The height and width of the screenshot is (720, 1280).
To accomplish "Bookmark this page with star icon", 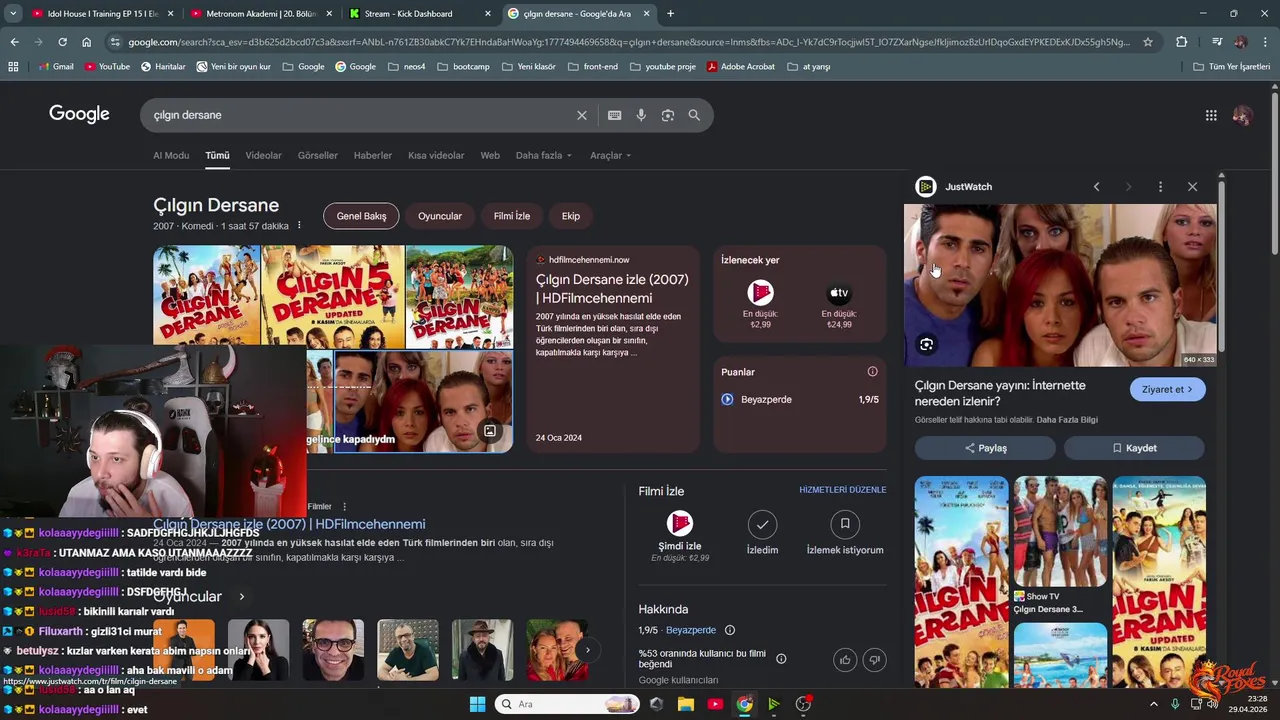I will pos(1148,42).
